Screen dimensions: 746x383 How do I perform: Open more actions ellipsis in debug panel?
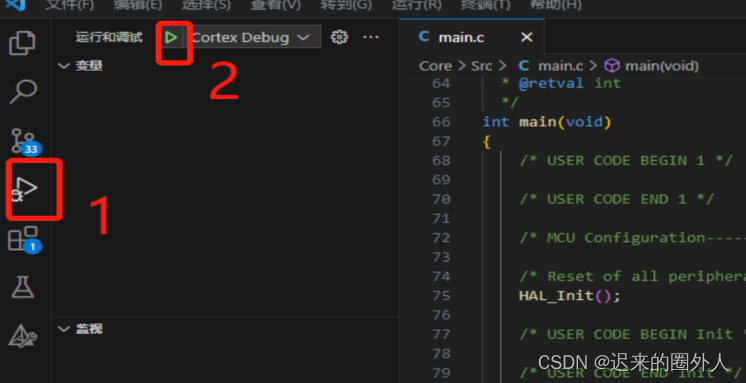pos(371,37)
